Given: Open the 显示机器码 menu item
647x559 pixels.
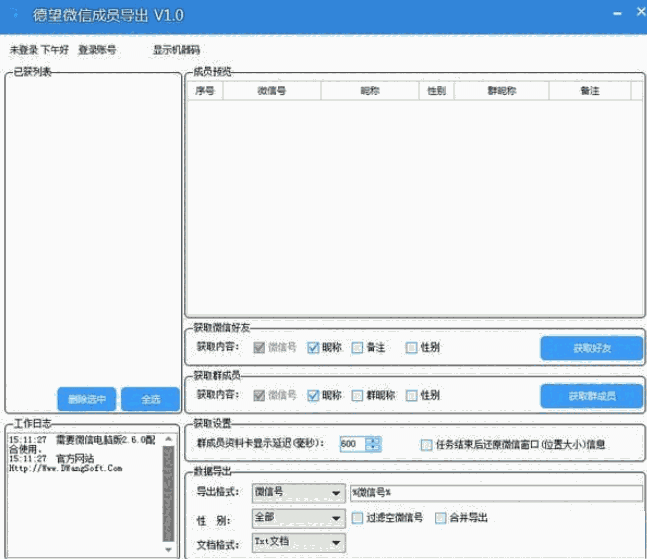Looking at the screenshot, I should click(176, 49).
